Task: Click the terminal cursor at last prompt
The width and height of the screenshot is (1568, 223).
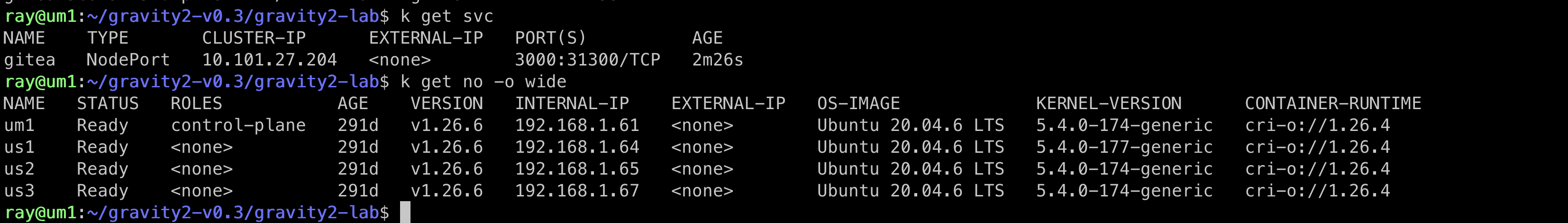Action: point(405,213)
